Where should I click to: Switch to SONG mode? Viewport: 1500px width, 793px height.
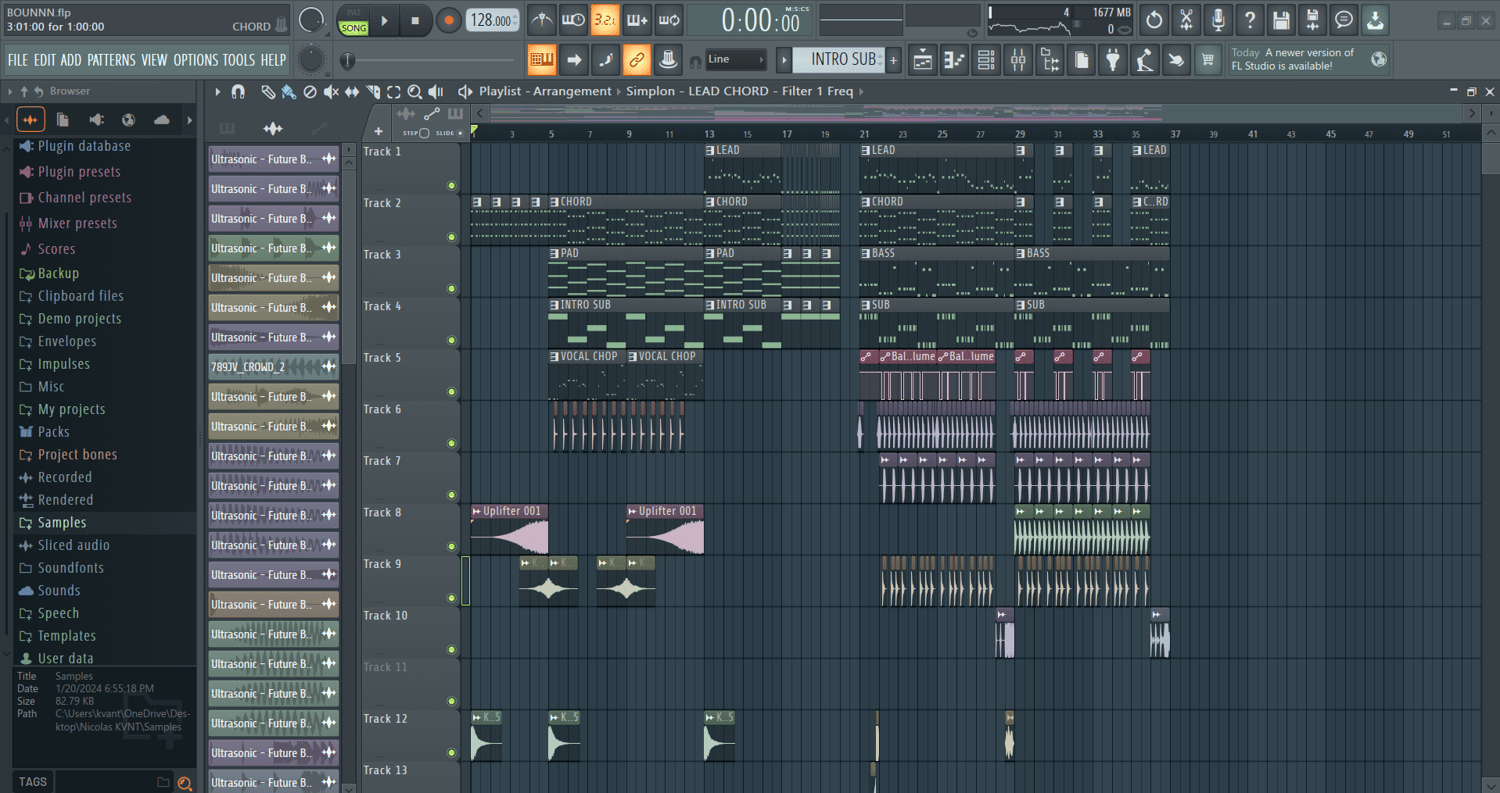[x=354, y=28]
